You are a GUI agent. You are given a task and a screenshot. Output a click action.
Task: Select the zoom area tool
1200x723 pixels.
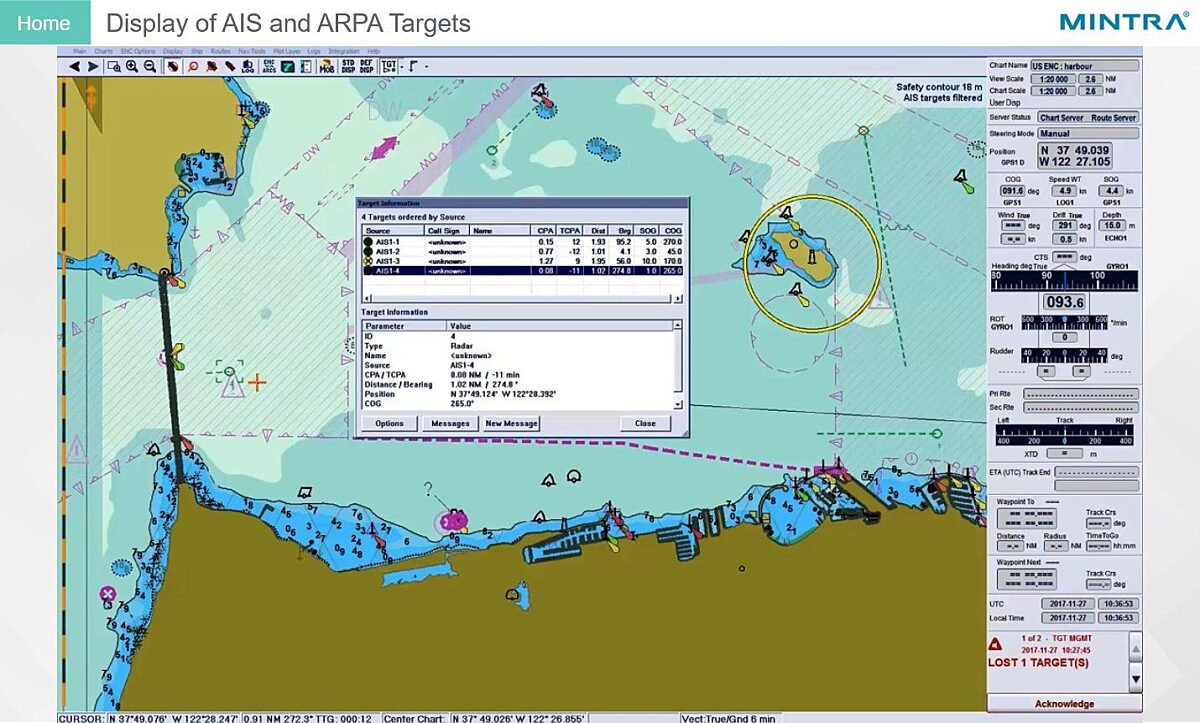[114, 67]
